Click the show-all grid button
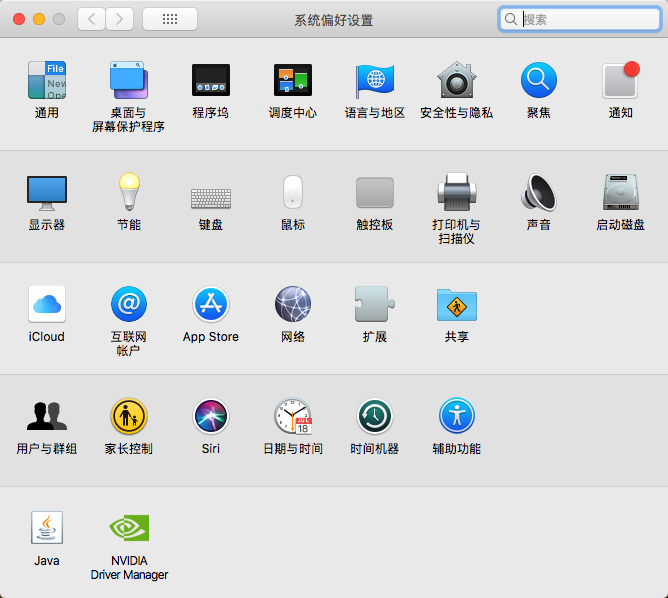 pos(170,19)
